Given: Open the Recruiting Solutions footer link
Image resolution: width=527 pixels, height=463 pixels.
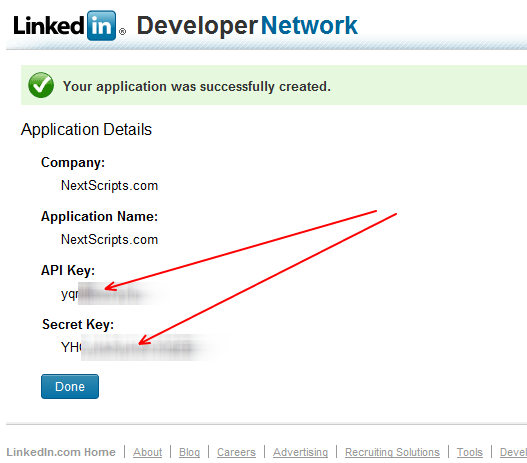Looking at the screenshot, I should [x=392, y=452].
